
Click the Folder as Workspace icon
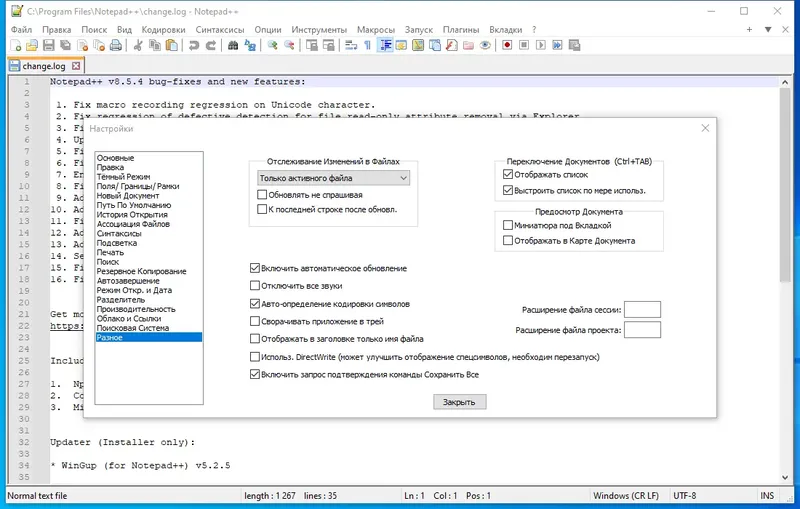coord(468,45)
